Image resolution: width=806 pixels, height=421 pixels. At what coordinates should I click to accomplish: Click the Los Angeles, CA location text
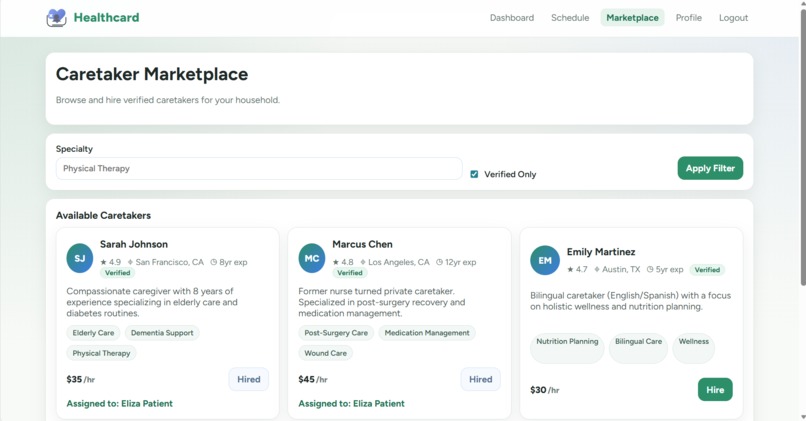(398, 262)
